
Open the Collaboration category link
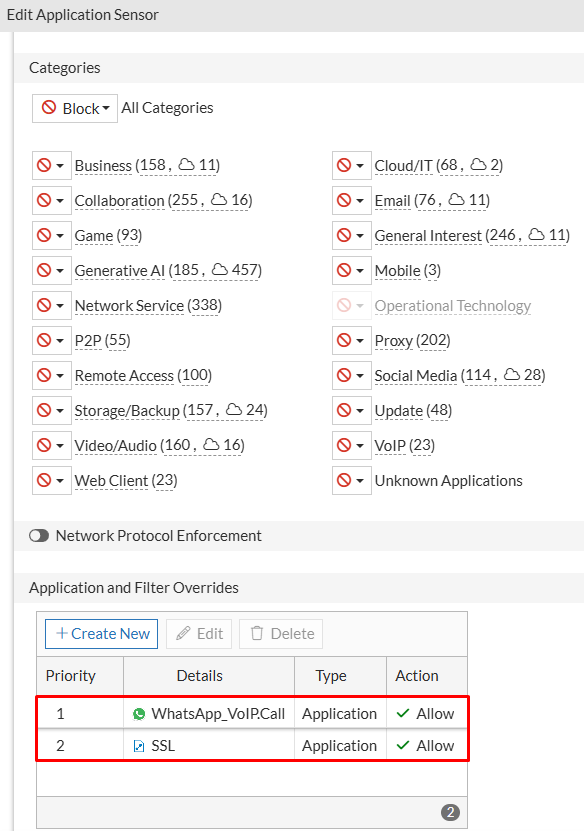point(119,200)
